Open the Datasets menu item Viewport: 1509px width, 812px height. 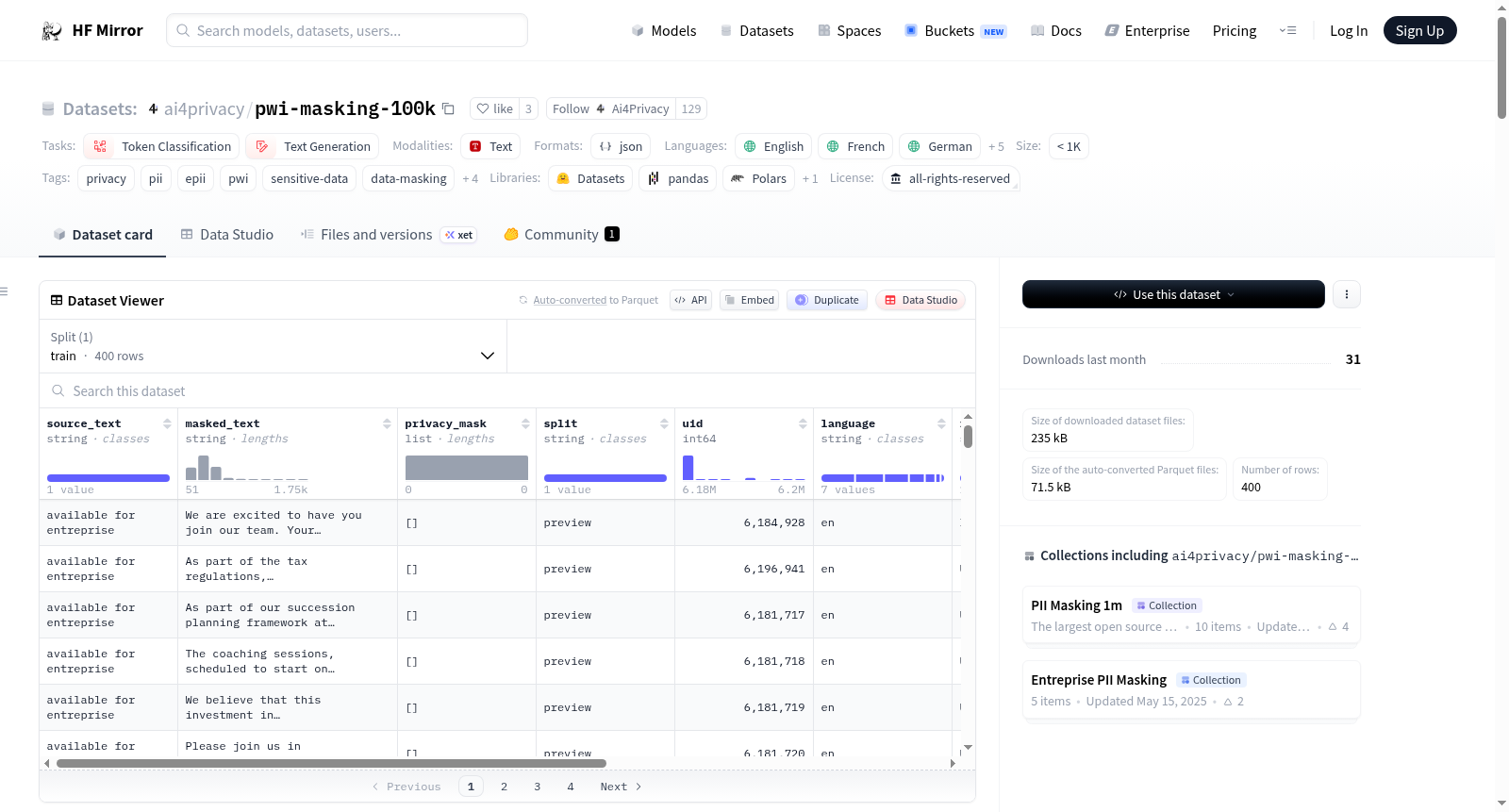[756, 31]
